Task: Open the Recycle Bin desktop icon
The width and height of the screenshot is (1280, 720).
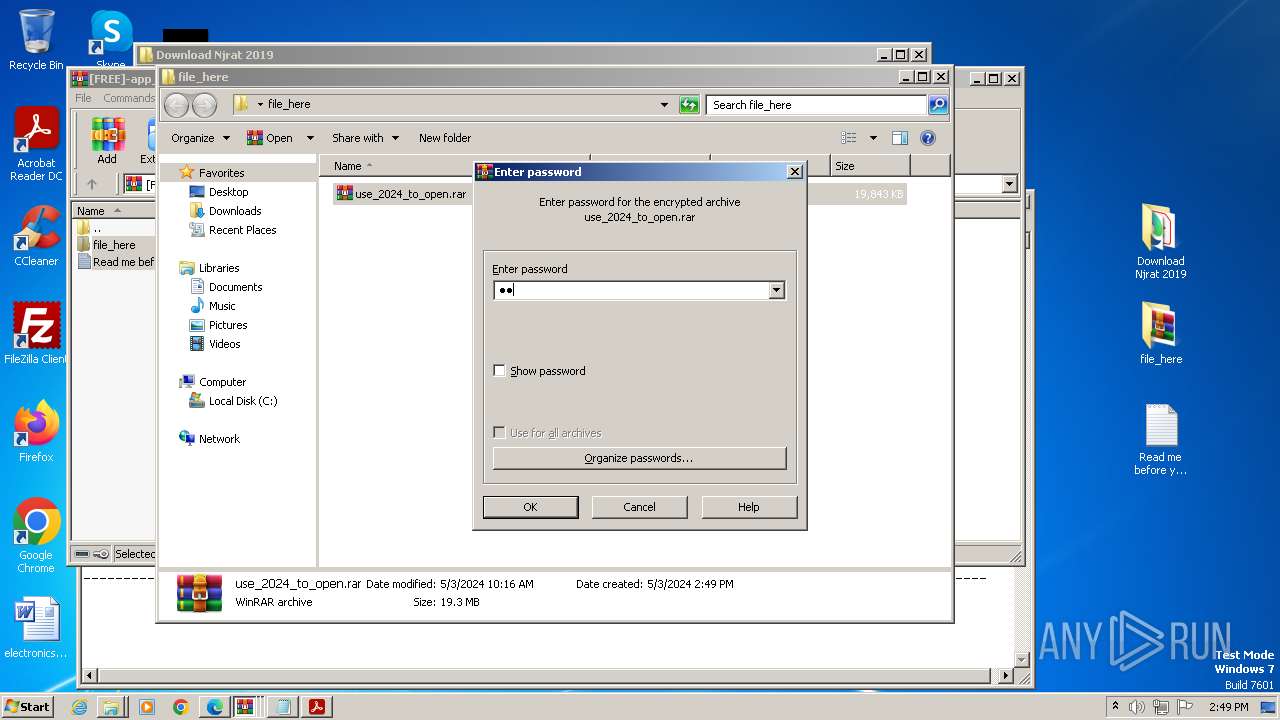Action: [x=36, y=40]
